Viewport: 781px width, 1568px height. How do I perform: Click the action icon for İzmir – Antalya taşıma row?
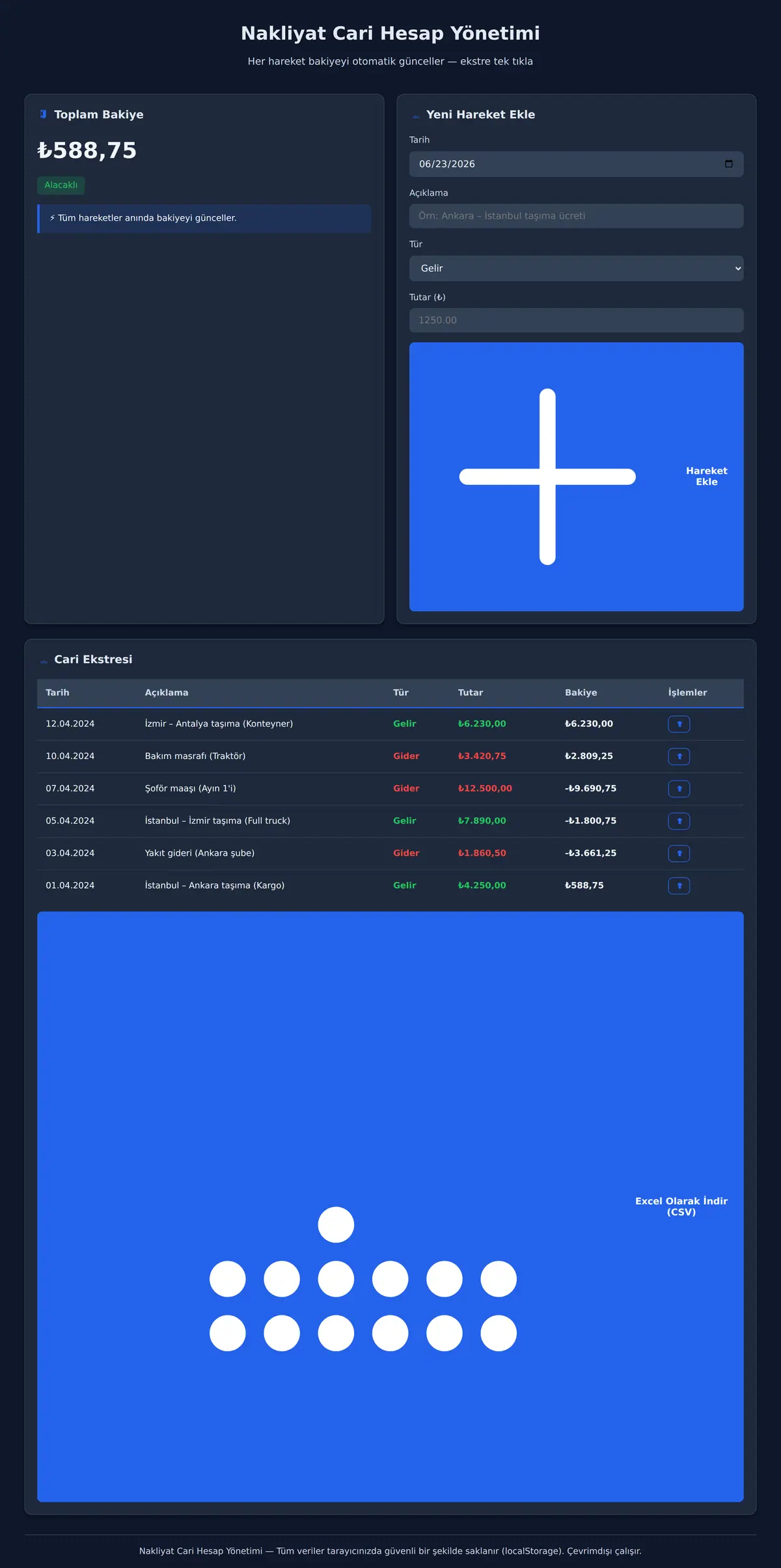coord(679,724)
